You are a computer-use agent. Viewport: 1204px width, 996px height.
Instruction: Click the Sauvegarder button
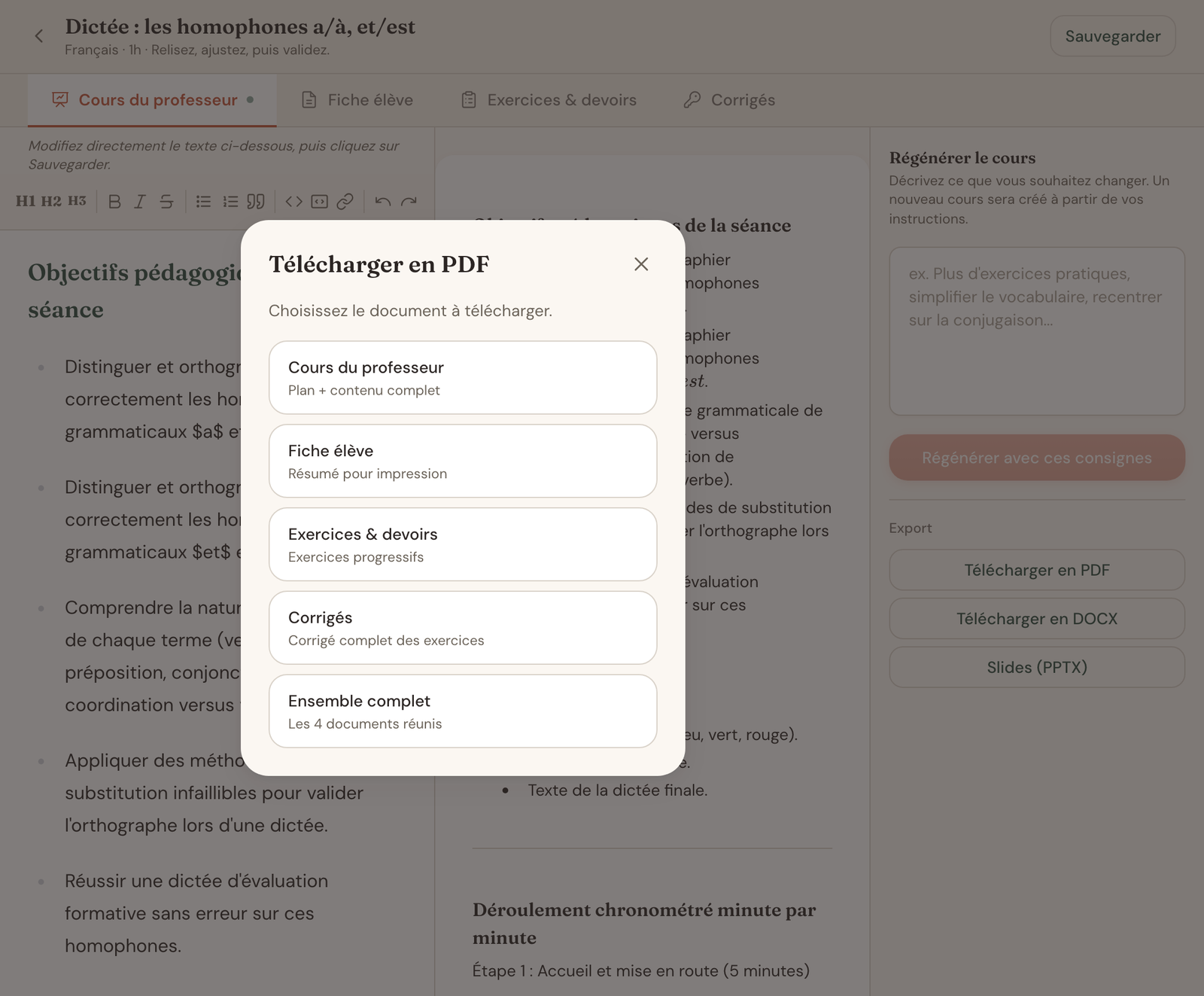[x=1113, y=36]
